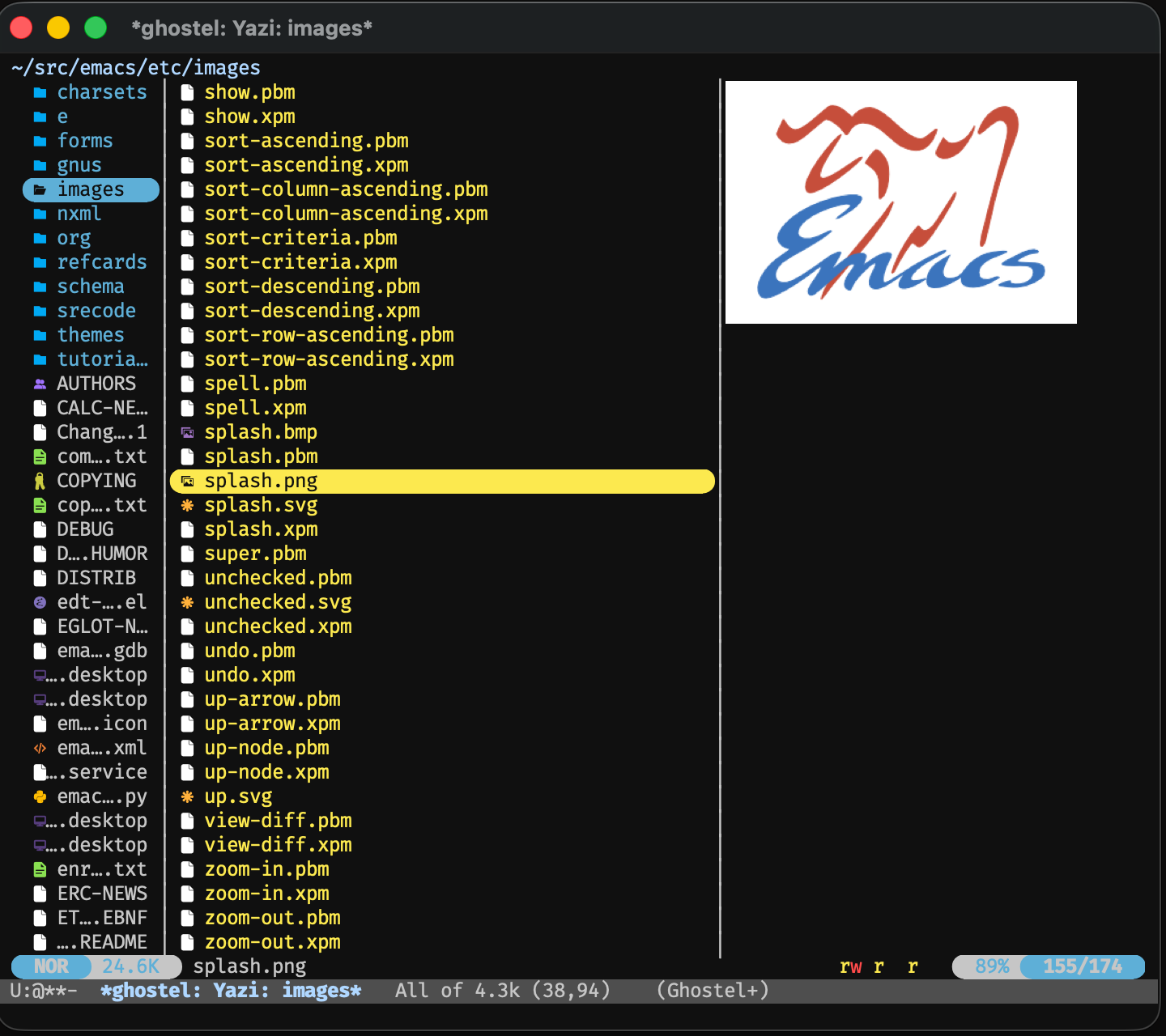Select up-node.xpm file
Image resolution: width=1166 pixels, height=1036 pixels.
[266, 772]
